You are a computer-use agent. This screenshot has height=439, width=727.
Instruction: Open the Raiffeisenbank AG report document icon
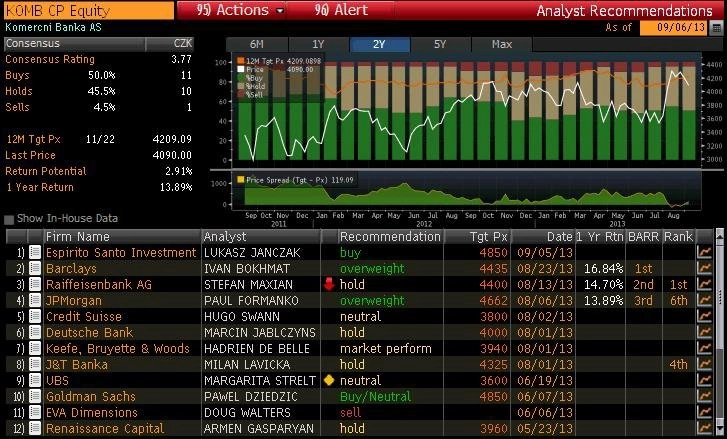[x=35, y=284]
